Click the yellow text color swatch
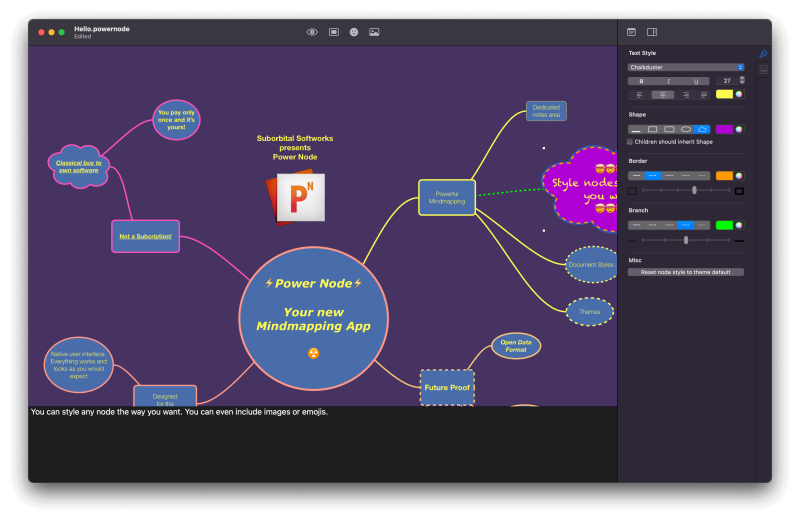The height and width of the screenshot is (520, 800). pos(724,94)
